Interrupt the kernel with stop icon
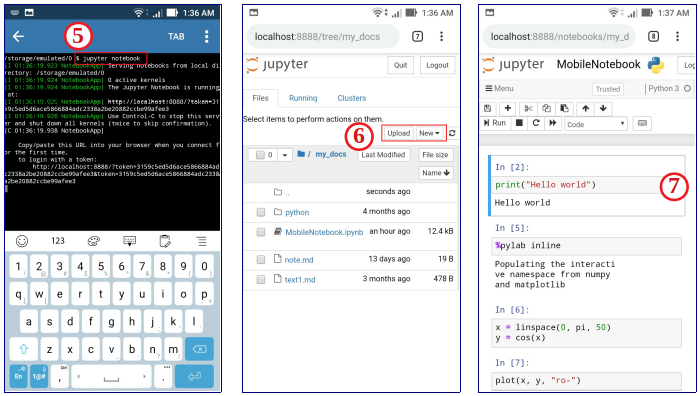The image size is (700, 396). click(519, 123)
